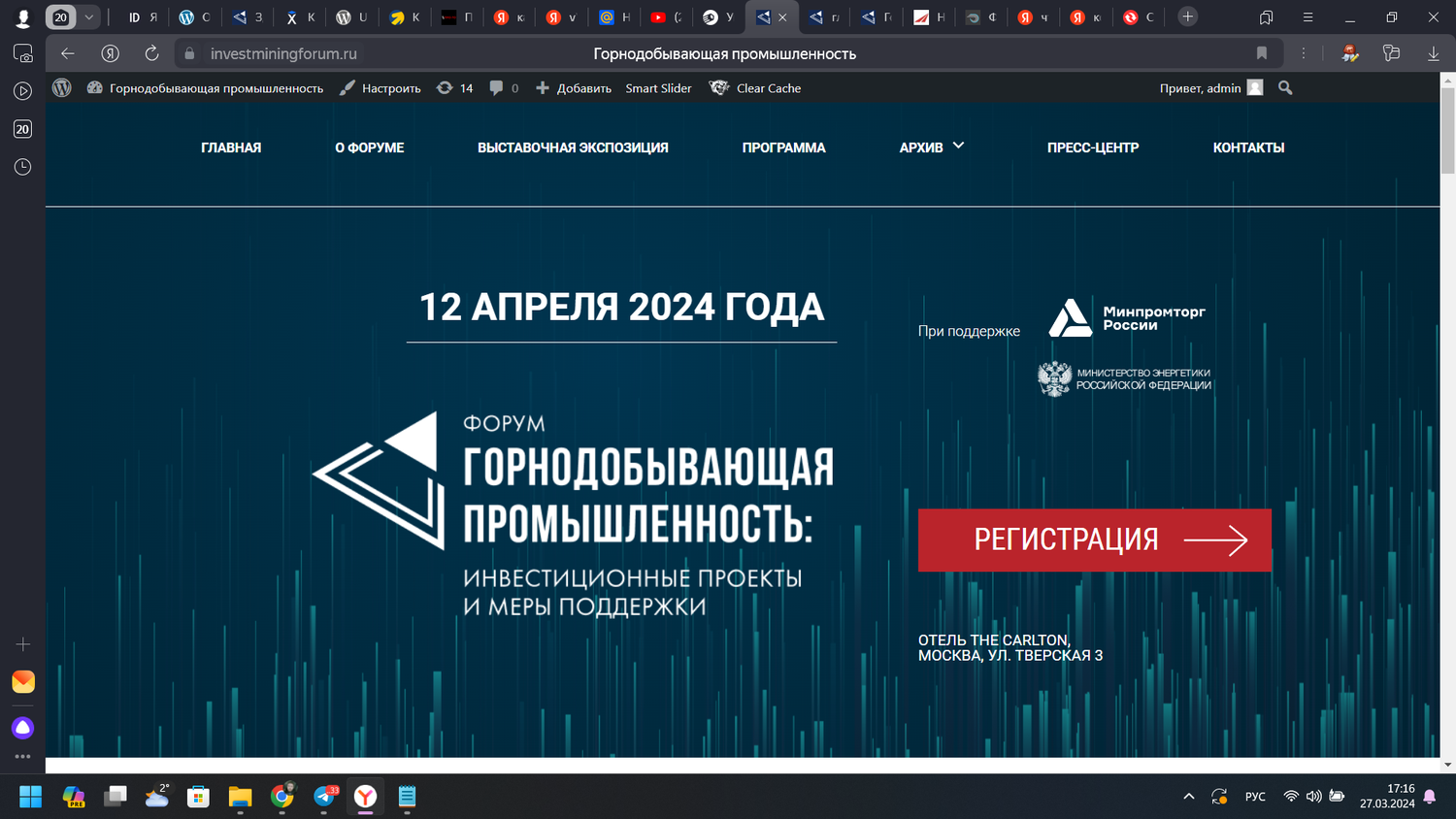Click the WordPress logo in the admin bar
Viewport: 1456px width, 819px height.
[61, 87]
